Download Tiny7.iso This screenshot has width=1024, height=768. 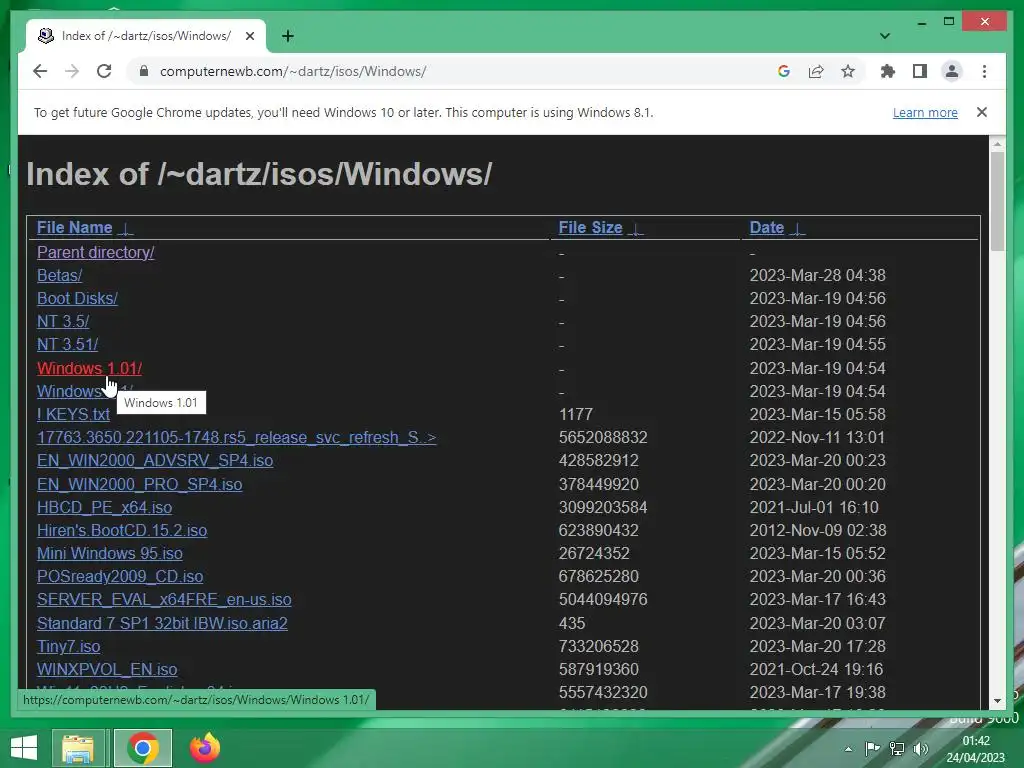(x=69, y=647)
